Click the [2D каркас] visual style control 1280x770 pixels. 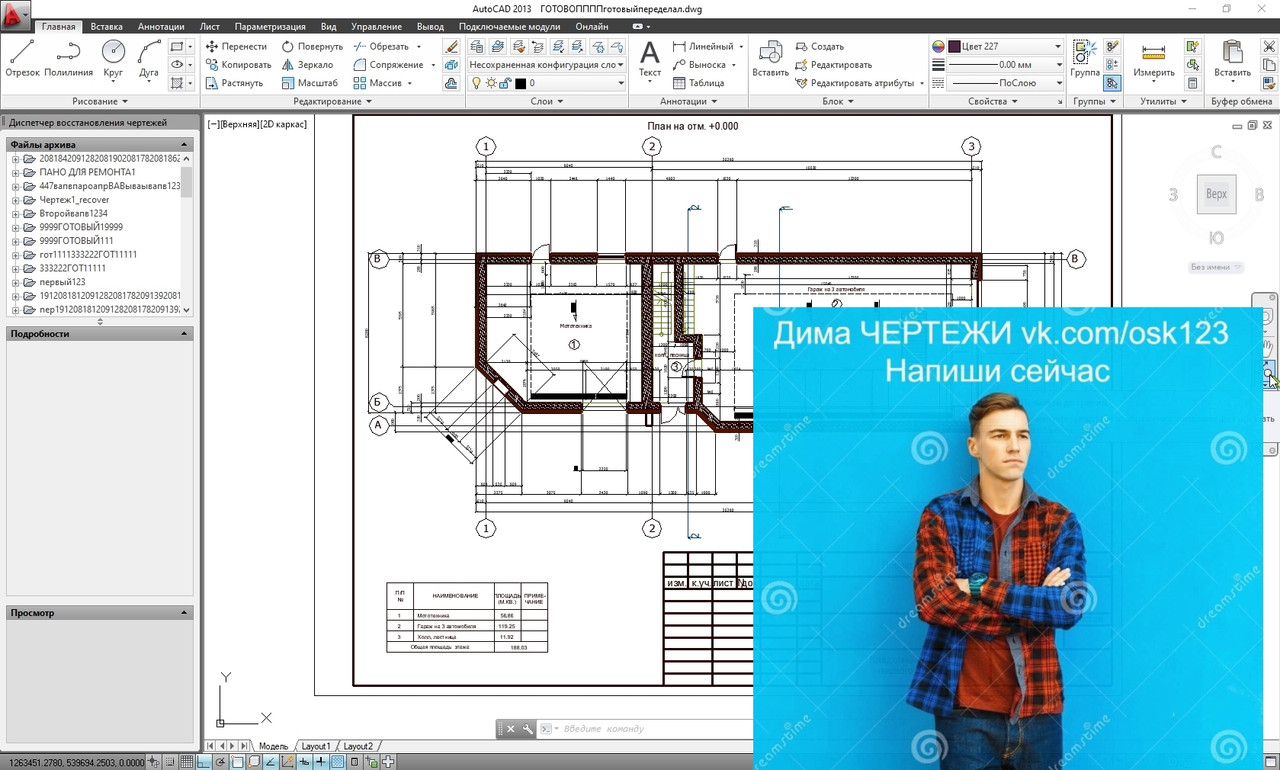point(283,124)
